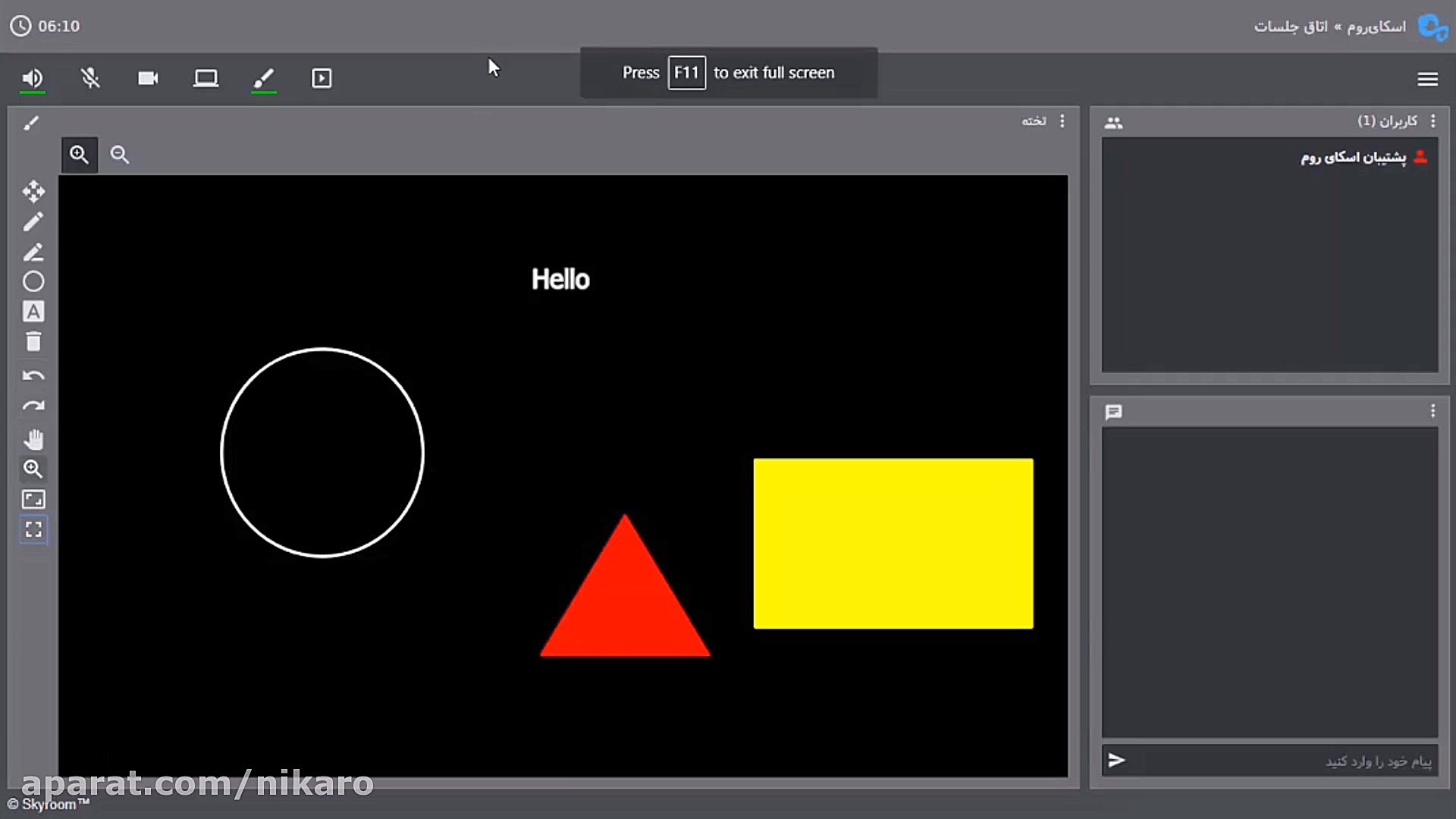The height and width of the screenshot is (819, 1456).
Task: Turn on the webcam camera
Action: point(148,78)
